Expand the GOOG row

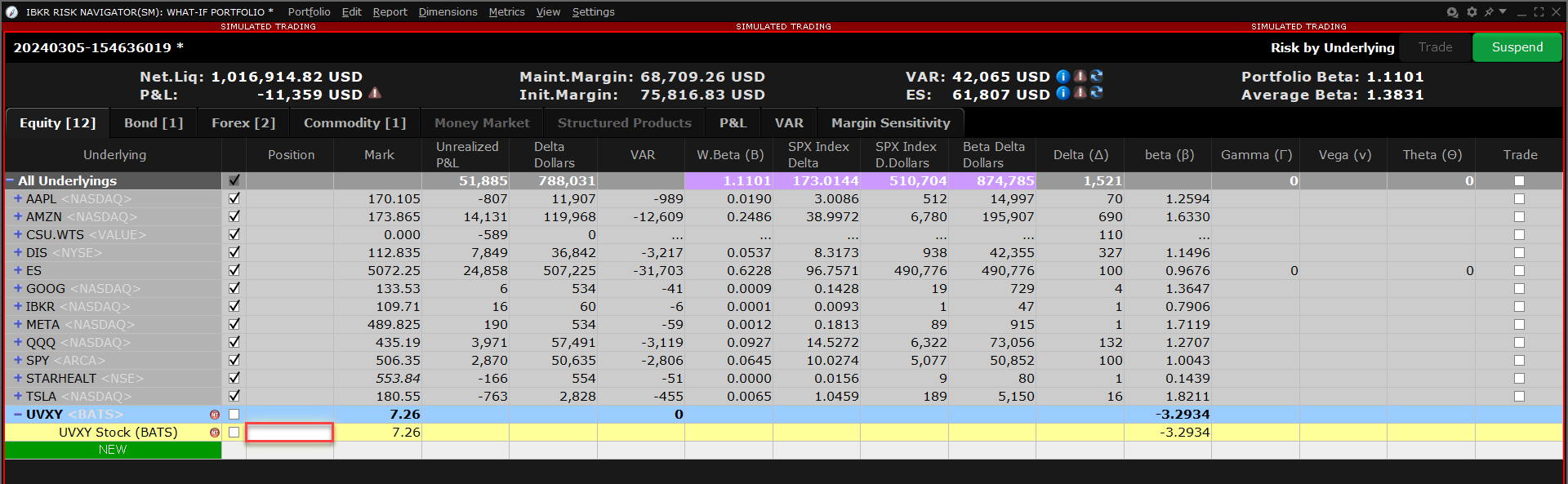point(18,288)
